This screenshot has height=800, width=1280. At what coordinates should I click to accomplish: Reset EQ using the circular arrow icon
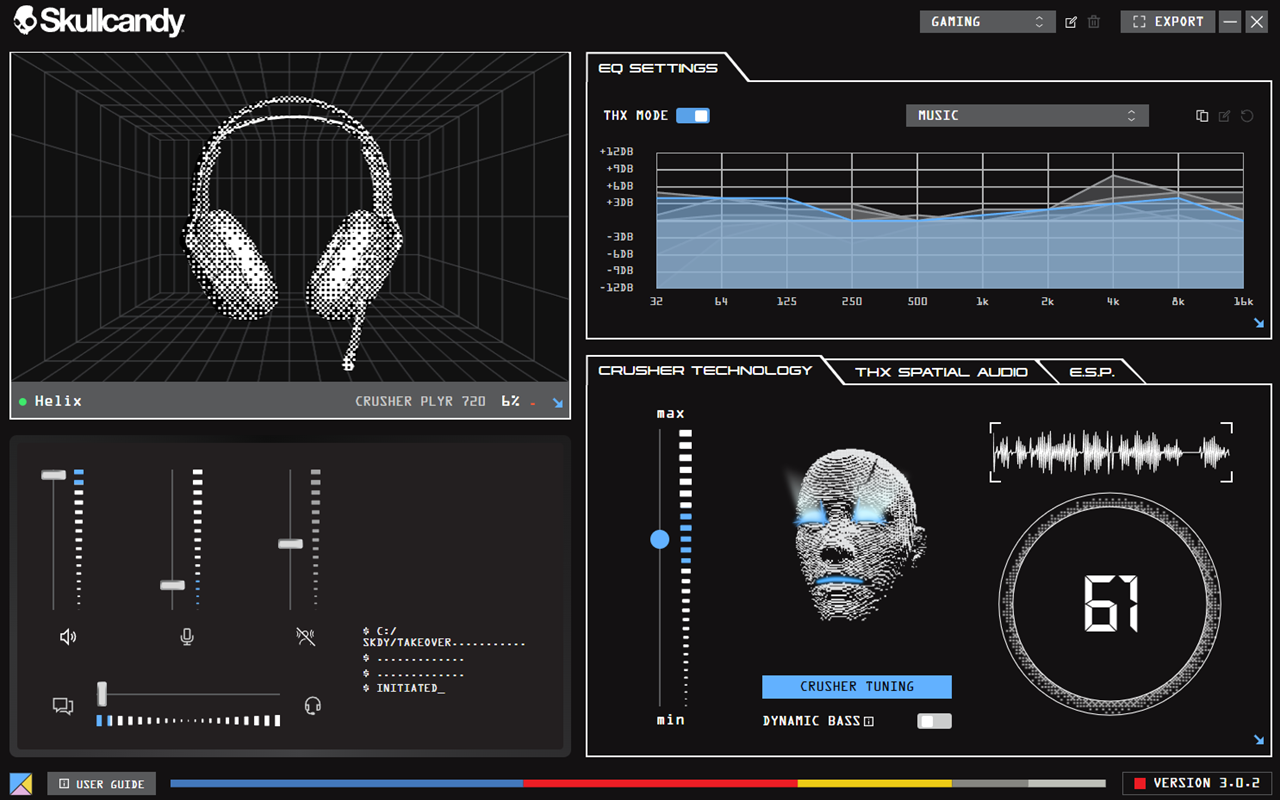[1247, 116]
